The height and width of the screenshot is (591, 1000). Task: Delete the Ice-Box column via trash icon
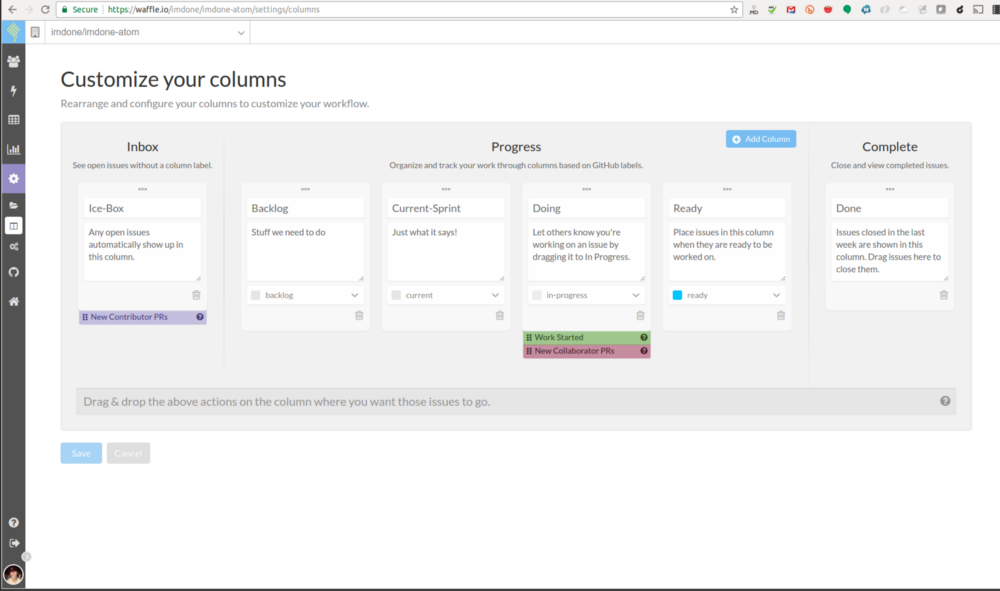point(196,295)
